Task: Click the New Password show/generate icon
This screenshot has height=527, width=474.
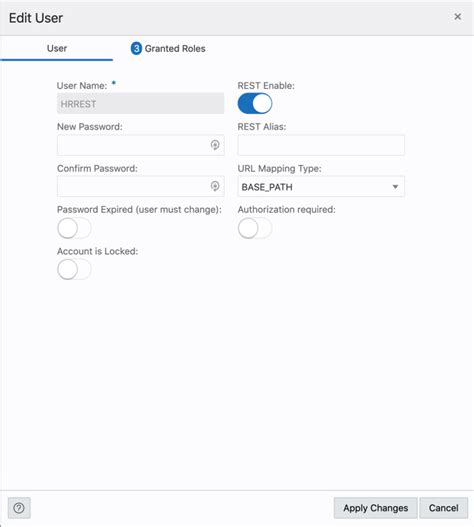Action: 215,145
